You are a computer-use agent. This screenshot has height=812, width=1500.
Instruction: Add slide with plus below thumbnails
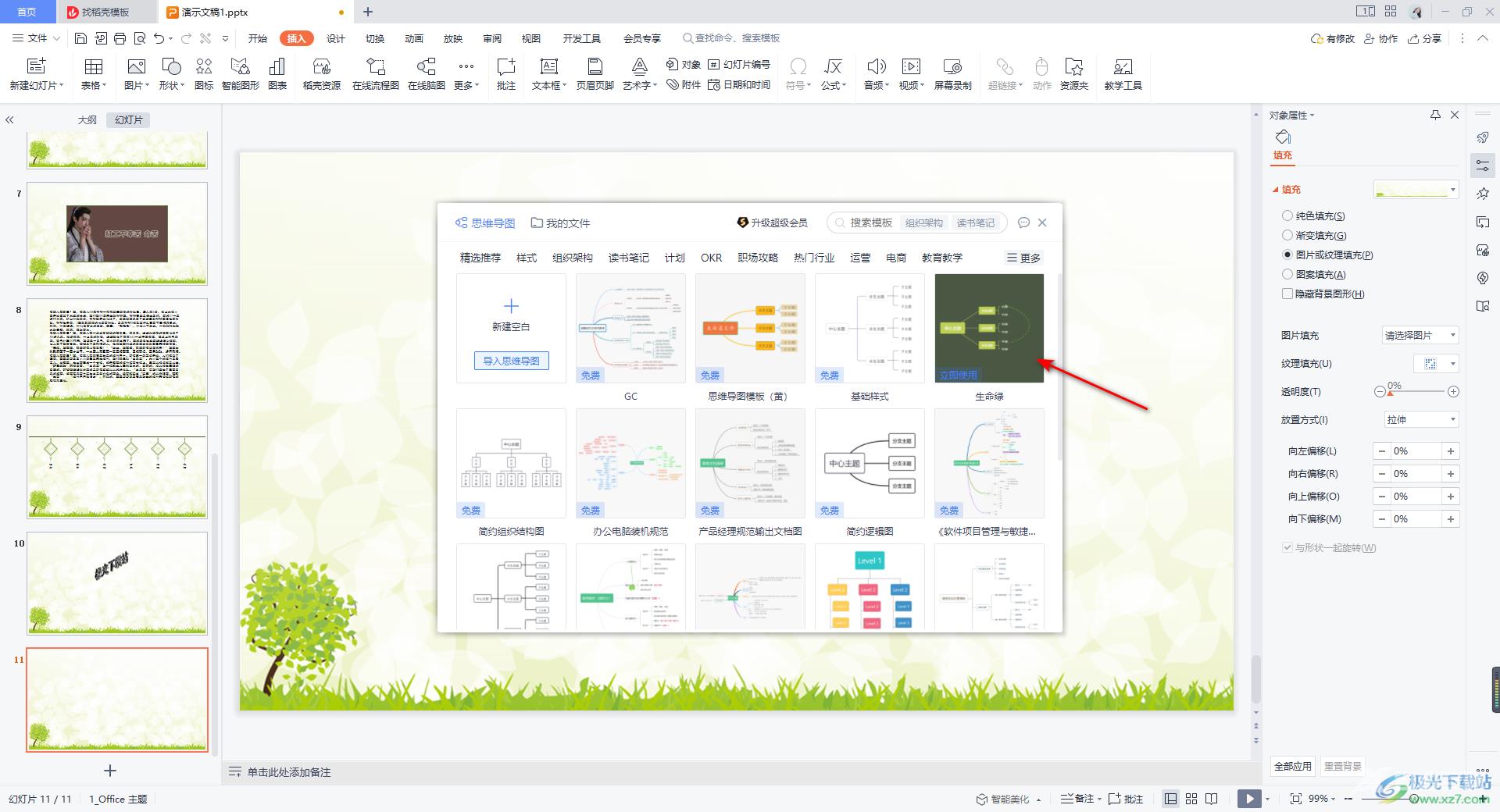tap(110, 771)
